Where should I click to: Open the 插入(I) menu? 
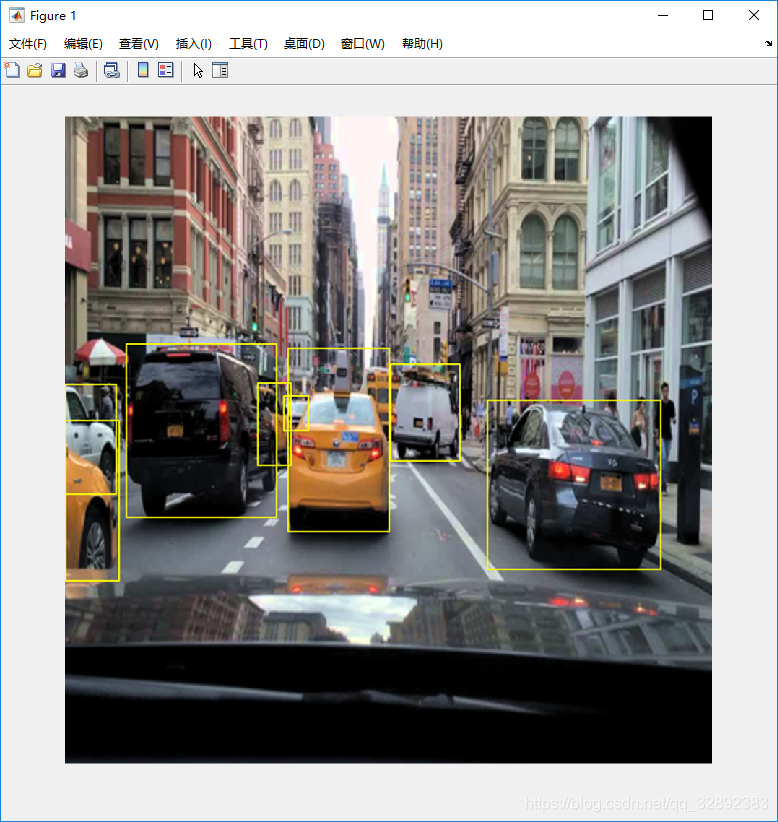tap(193, 44)
